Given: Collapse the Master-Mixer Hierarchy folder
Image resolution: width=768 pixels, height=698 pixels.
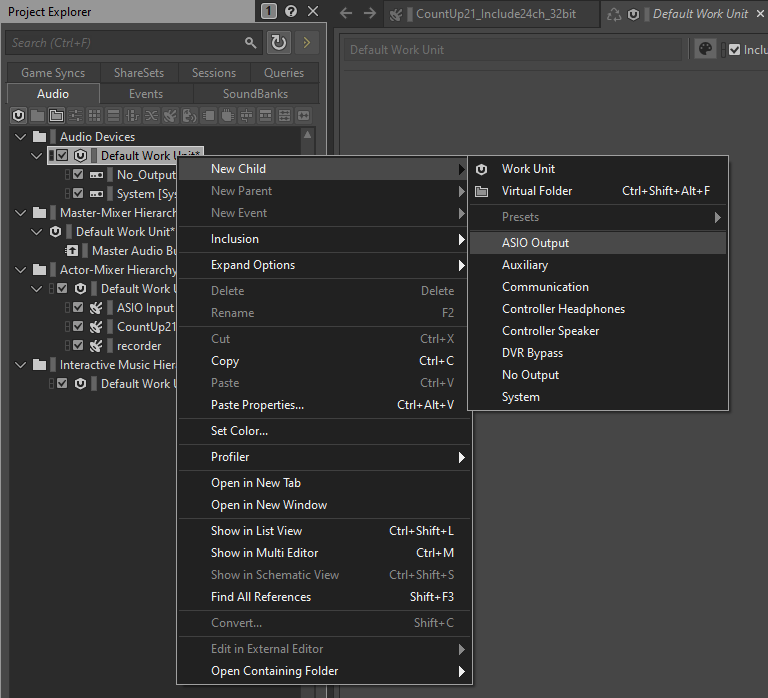Looking at the screenshot, I should click(x=21, y=213).
